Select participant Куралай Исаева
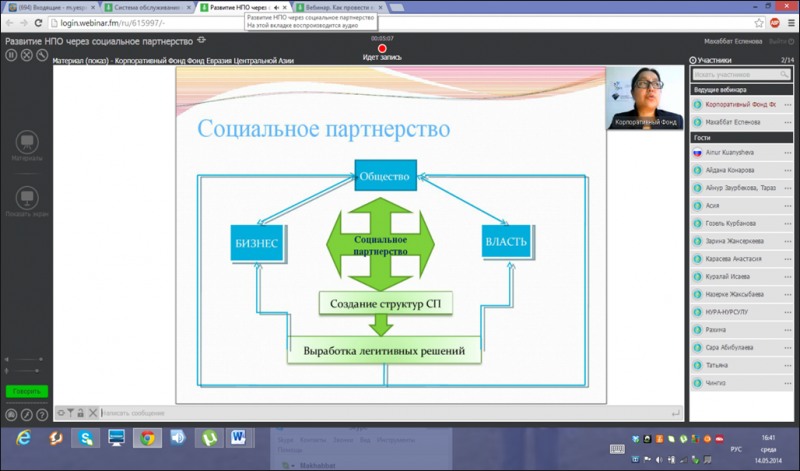This screenshot has height=471, width=800. pyautogui.click(x=741, y=277)
